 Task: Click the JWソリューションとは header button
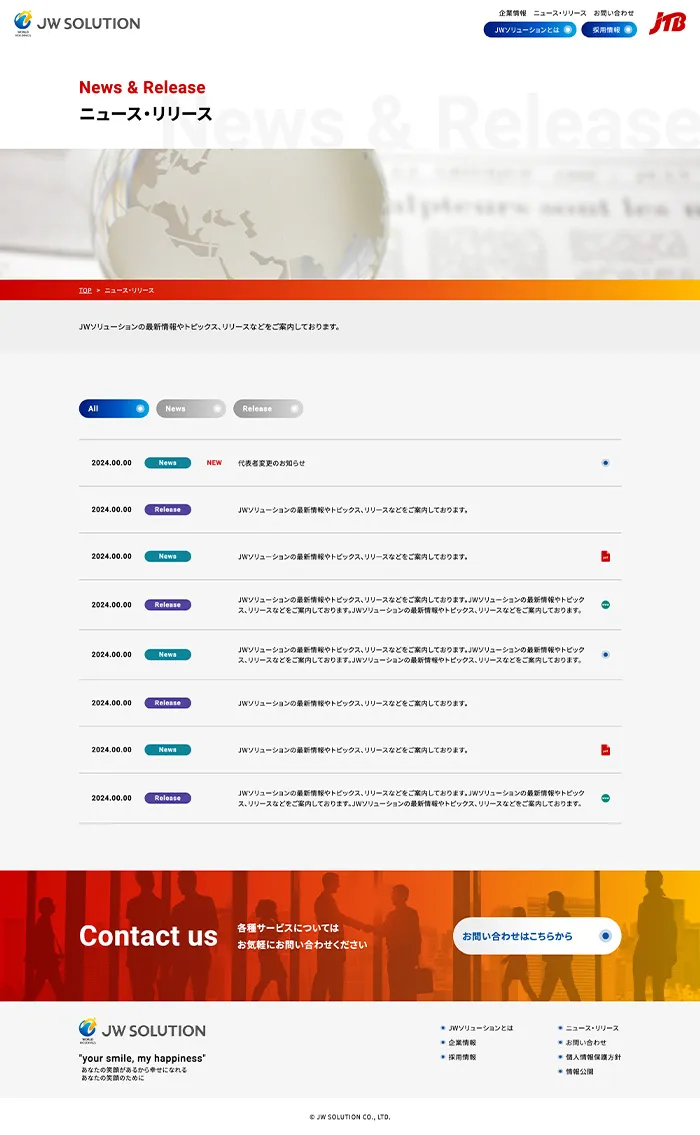529,30
